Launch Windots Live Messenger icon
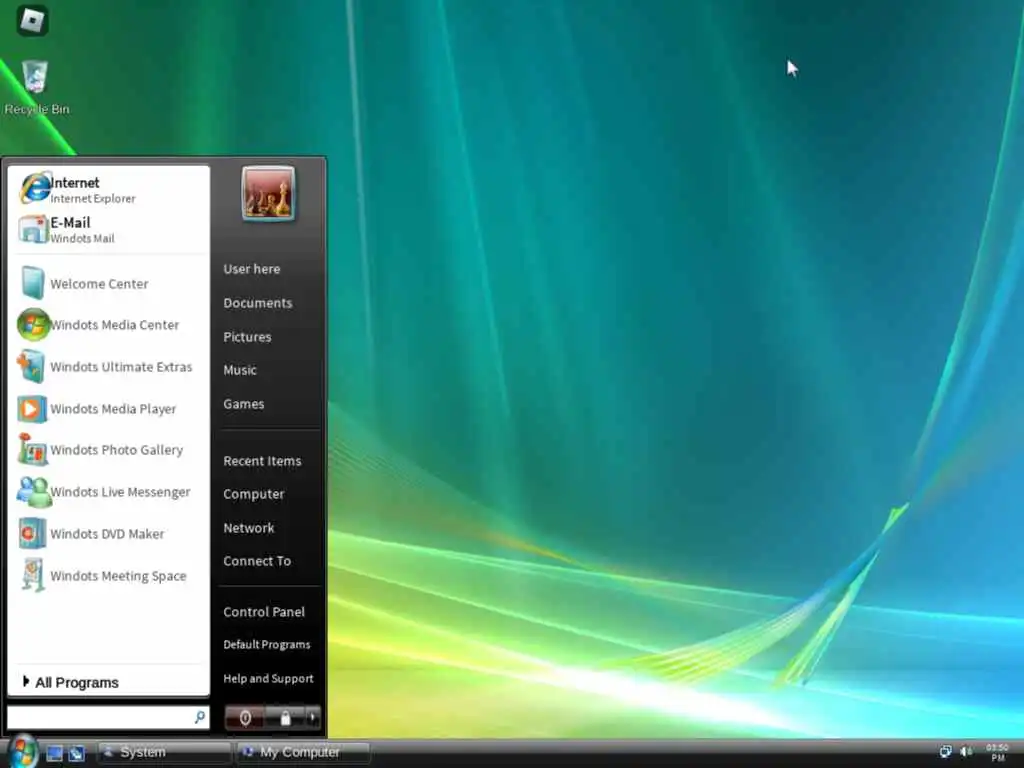Image resolution: width=1024 pixels, height=768 pixels. click(x=33, y=492)
